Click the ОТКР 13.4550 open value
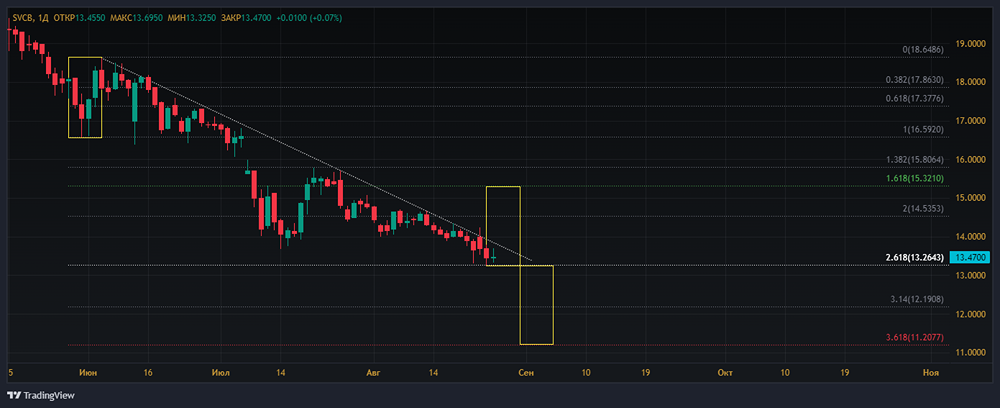This screenshot has width=1000, height=408. [x=79, y=18]
